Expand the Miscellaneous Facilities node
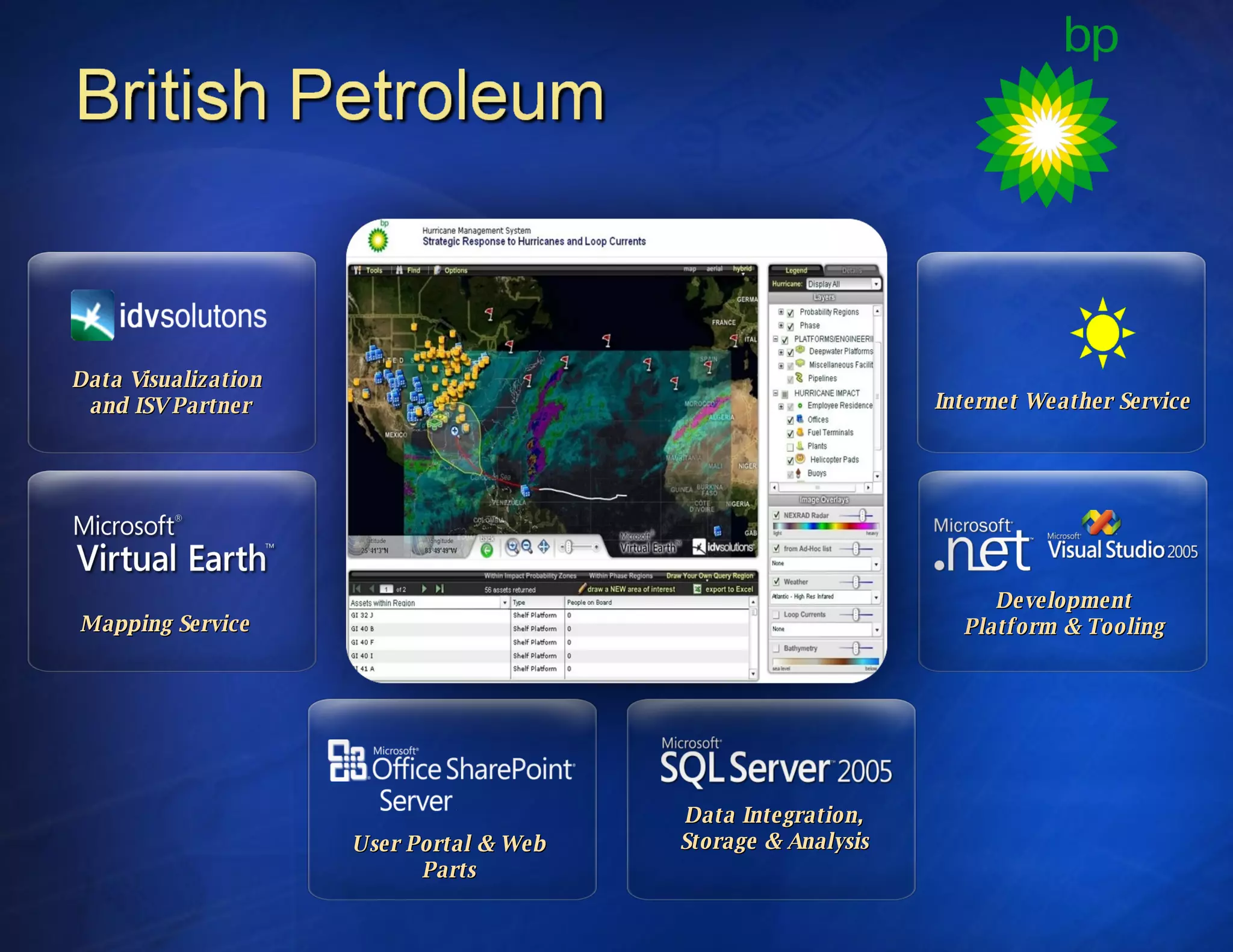Image resolution: width=1233 pixels, height=952 pixels. coord(781,365)
